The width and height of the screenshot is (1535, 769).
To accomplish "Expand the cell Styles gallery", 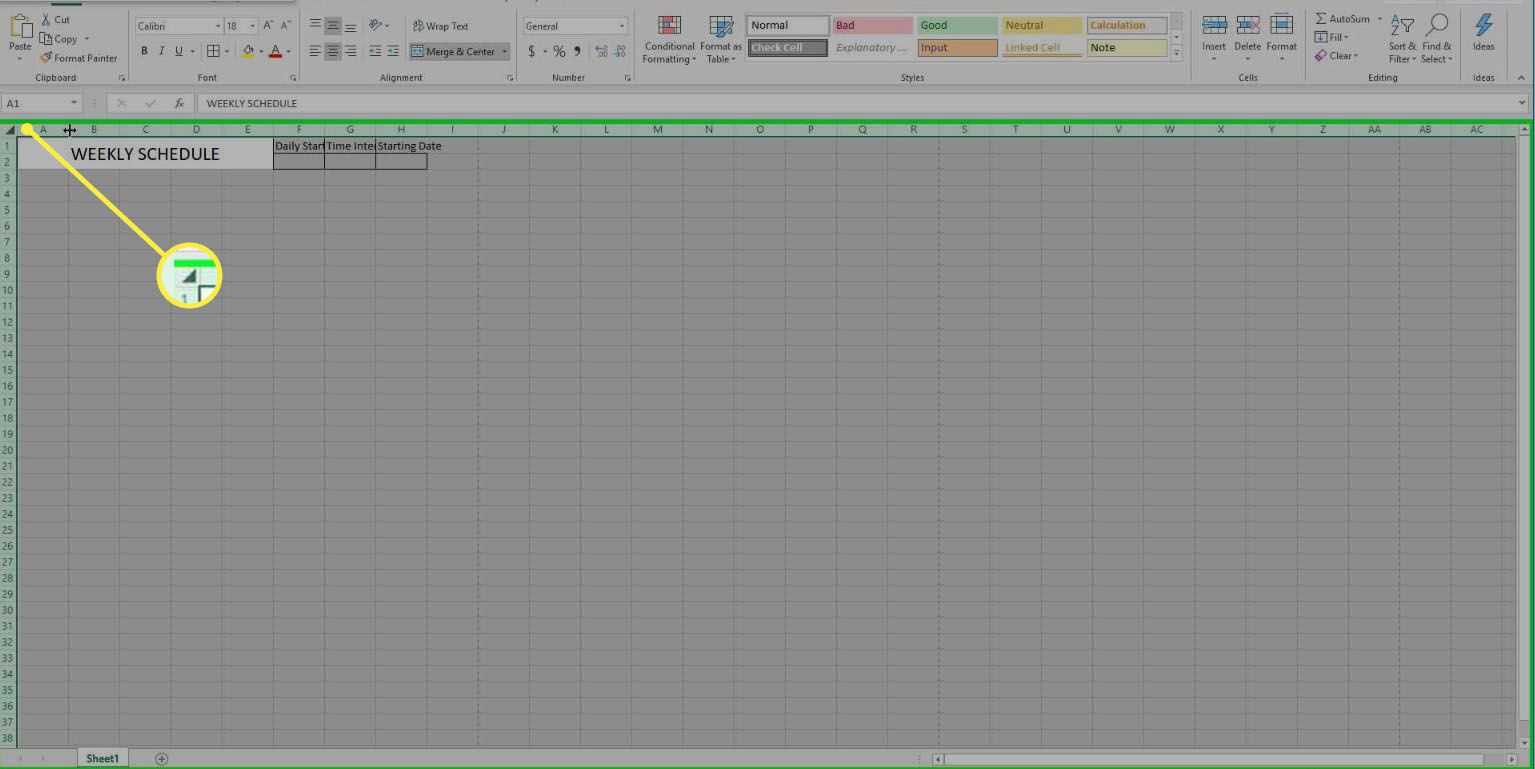I will coord(1176,52).
